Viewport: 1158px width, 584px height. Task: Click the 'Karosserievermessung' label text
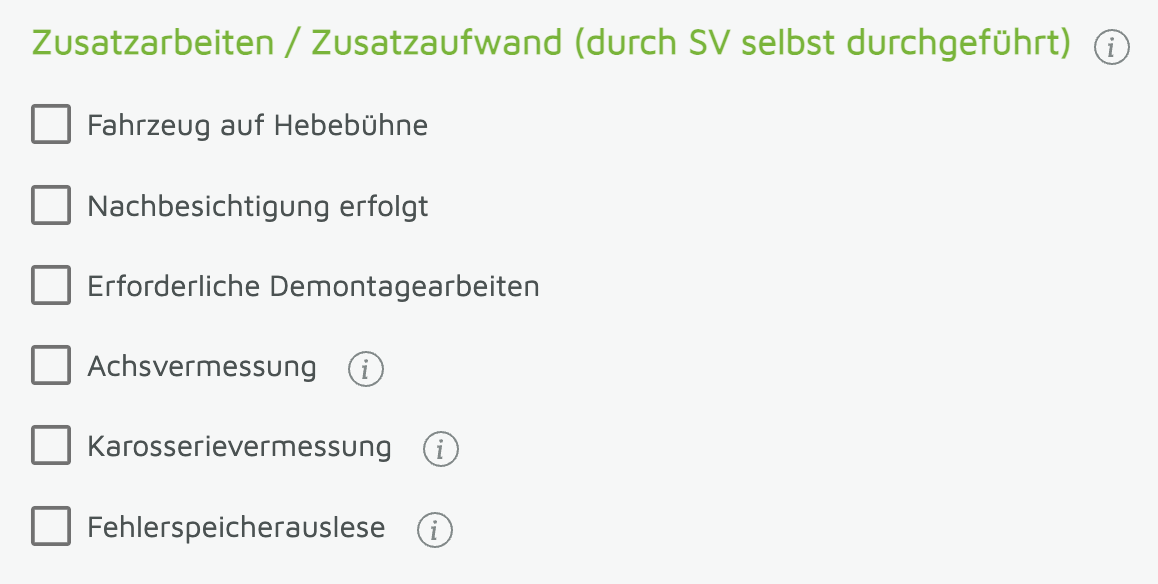pos(239,446)
